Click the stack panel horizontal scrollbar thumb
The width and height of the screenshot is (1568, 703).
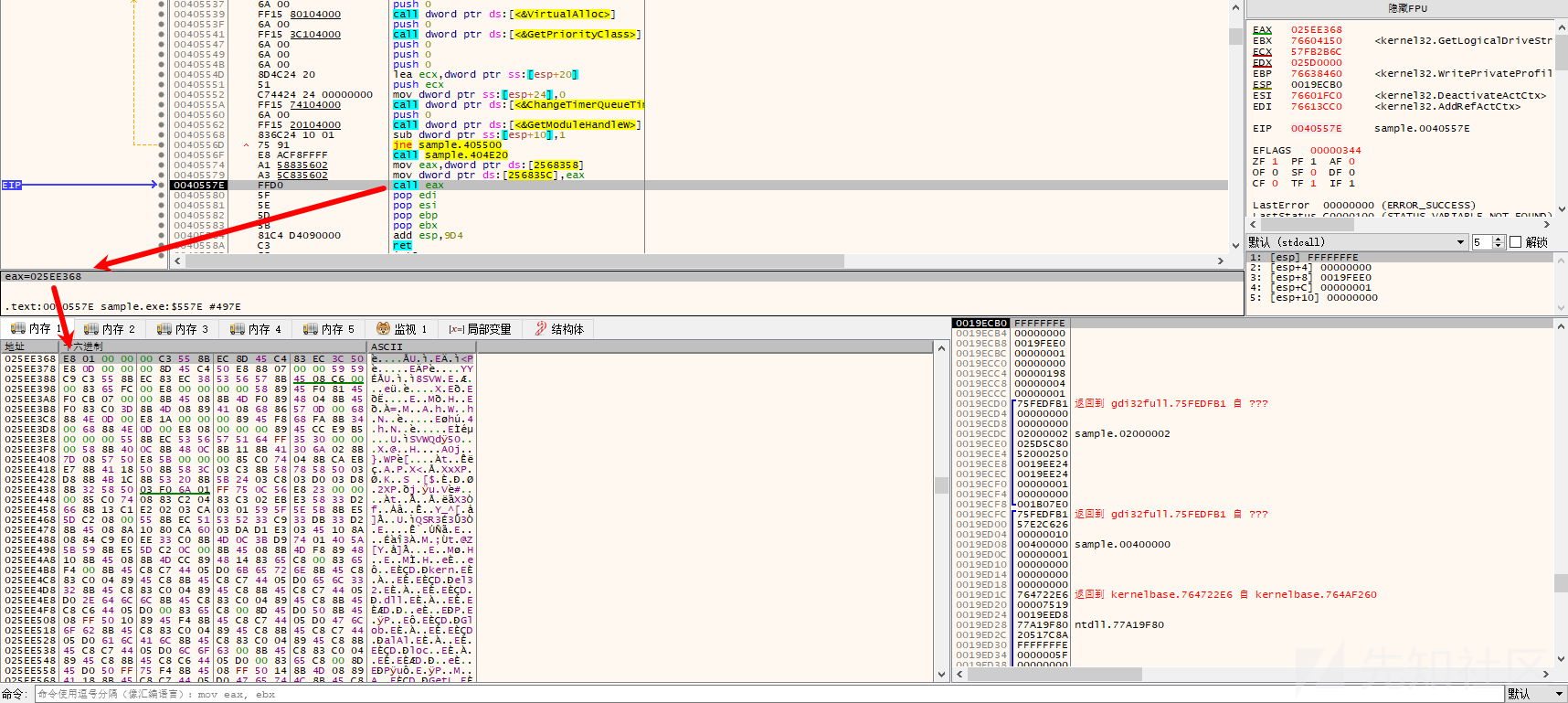pyautogui.click(x=1054, y=675)
